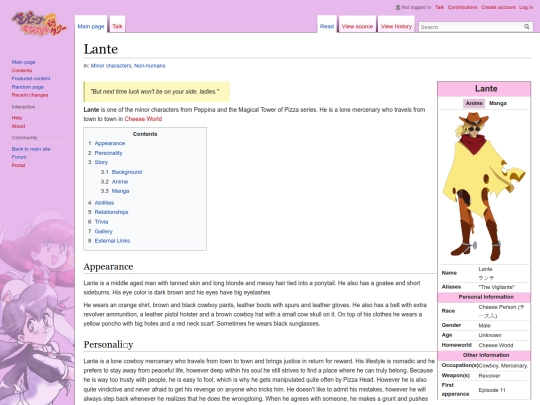This screenshot has height=405, width=540.
Task: Open a Random page from the sidebar
Action: pos(28,87)
